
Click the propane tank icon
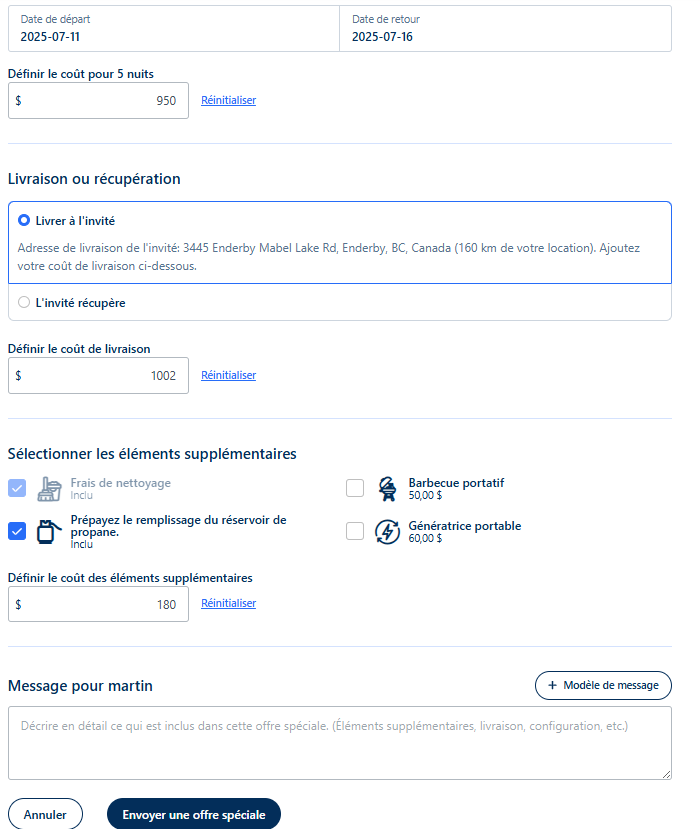[48, 531]
